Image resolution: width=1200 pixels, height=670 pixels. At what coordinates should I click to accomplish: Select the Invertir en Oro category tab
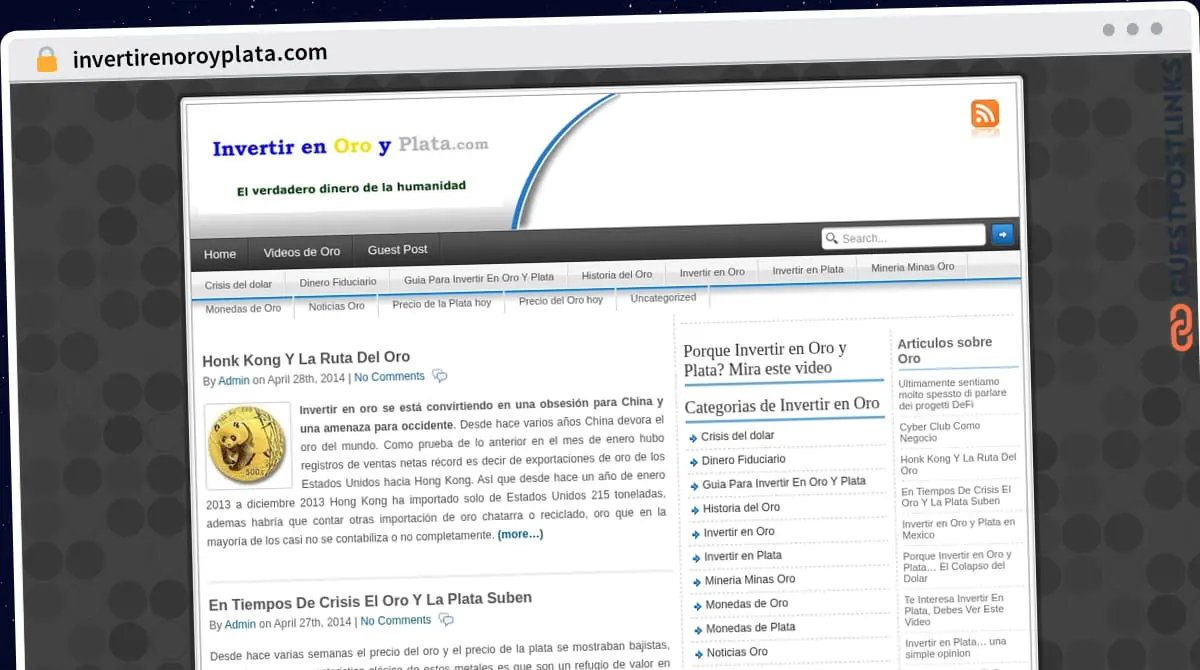click(x=712, y=272)
